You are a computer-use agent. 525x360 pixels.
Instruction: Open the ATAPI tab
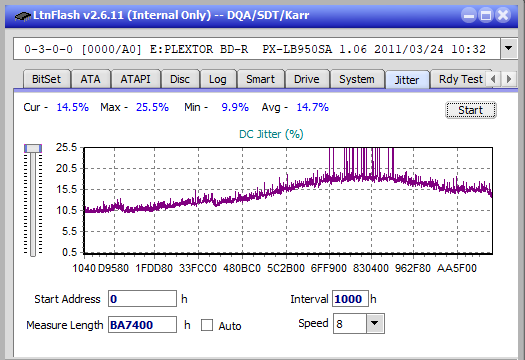click(x=135, y=79)
